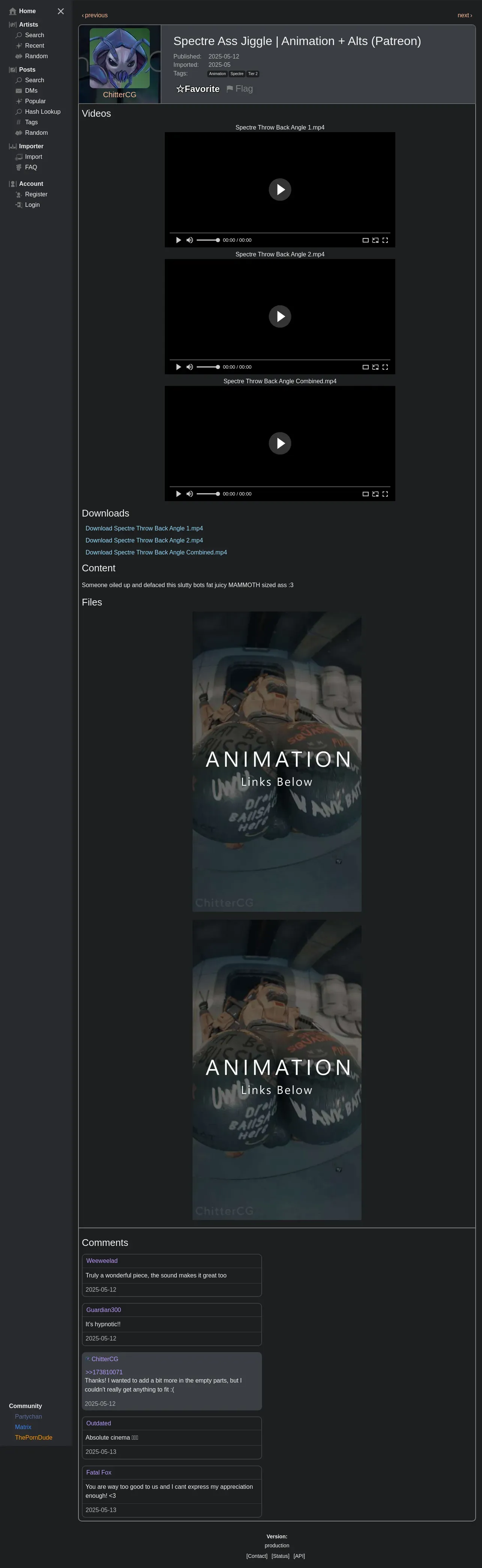Download Spectre Throw Back Angle 1.mp4

point(144,528)
